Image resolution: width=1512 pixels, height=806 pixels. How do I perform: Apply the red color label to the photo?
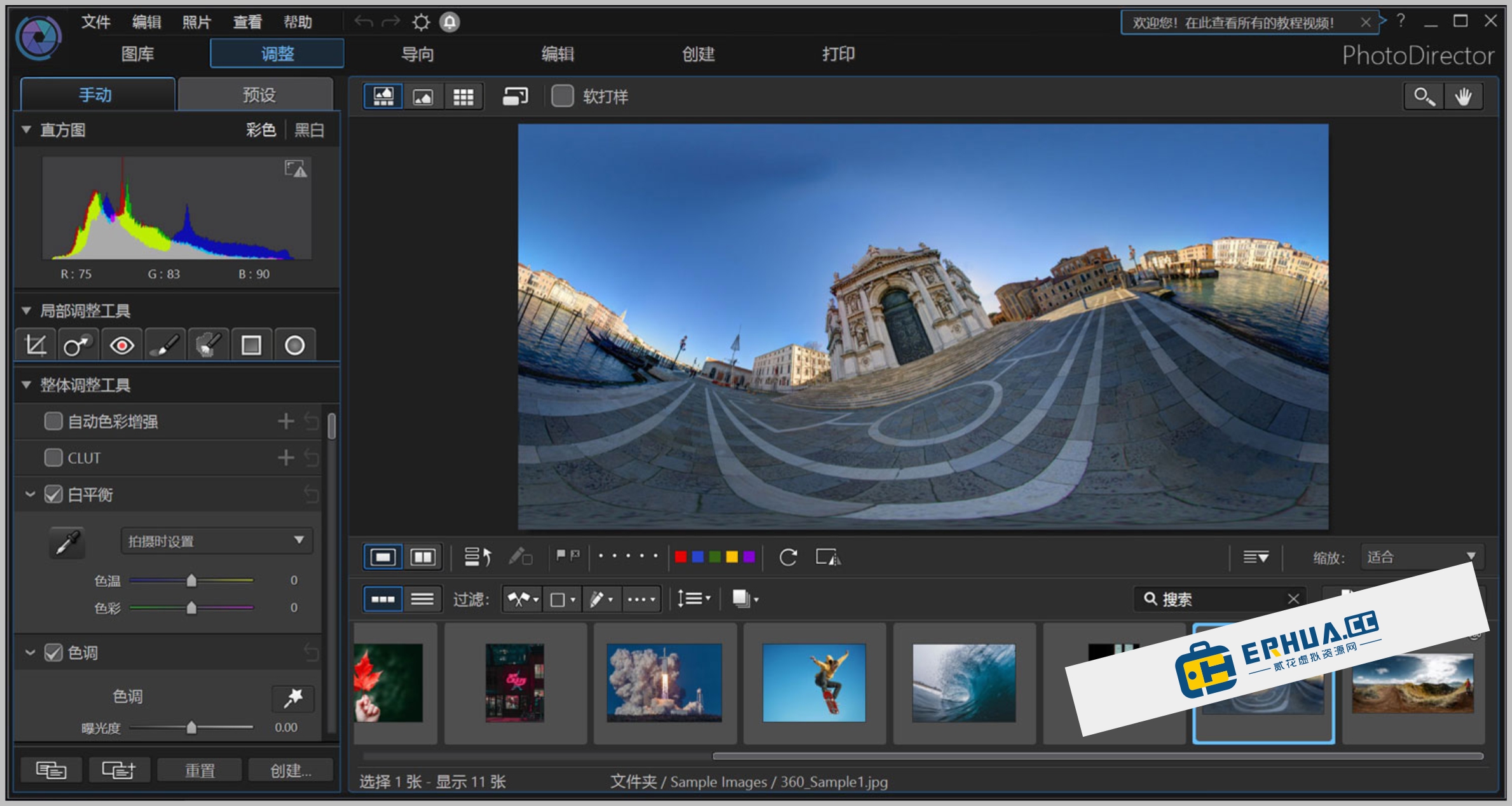(x=680, y=556)
